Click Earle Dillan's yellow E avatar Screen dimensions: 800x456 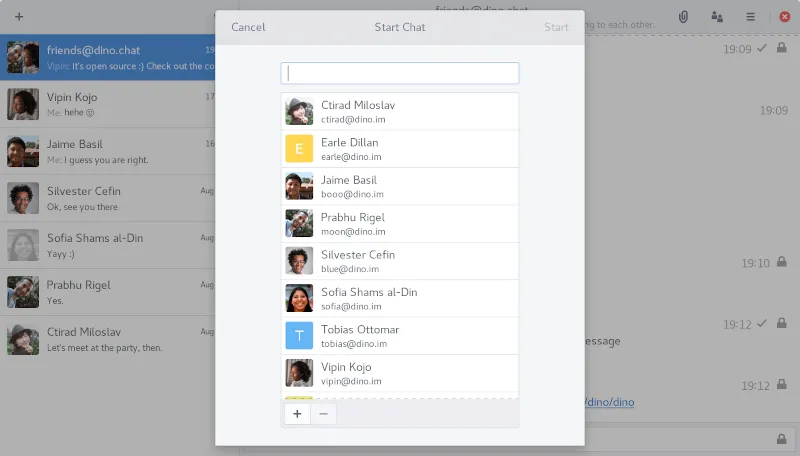coord(299,149)
